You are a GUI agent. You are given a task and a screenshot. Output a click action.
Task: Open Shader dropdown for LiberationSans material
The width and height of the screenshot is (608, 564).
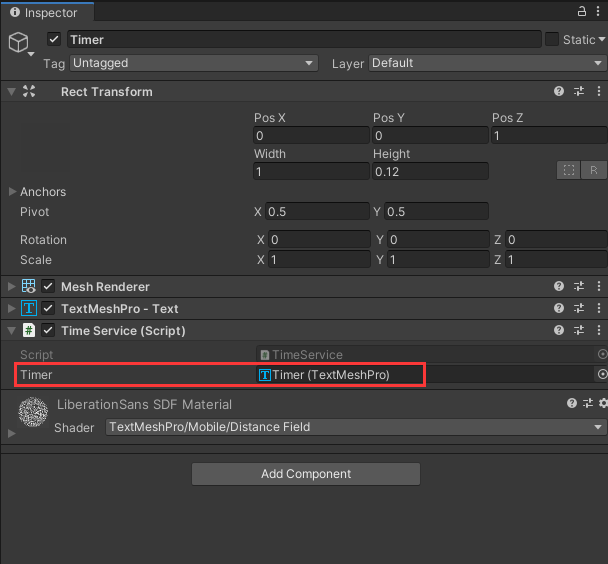(x=356, y=427)
